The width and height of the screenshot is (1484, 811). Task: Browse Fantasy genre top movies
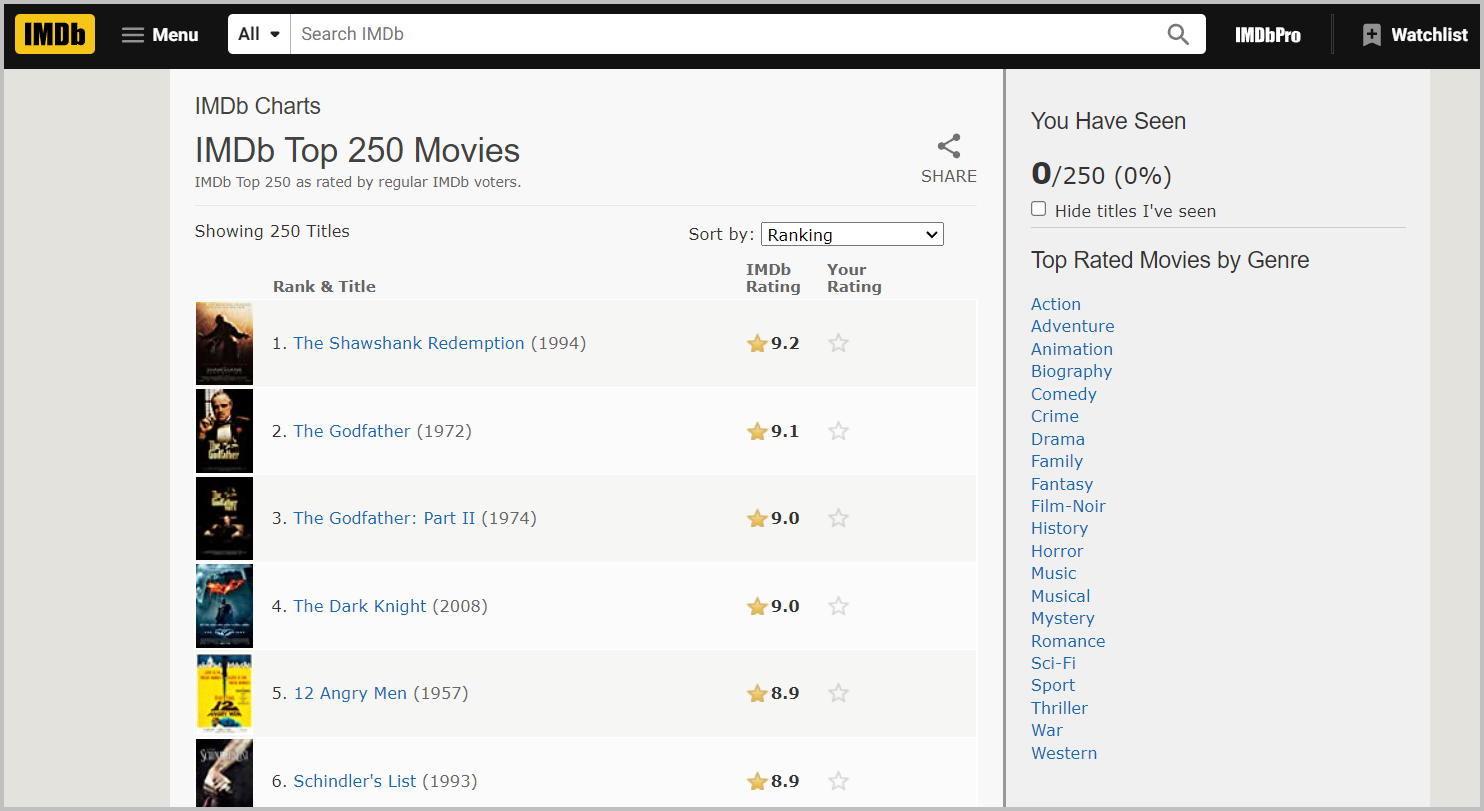pos(1062,484)
